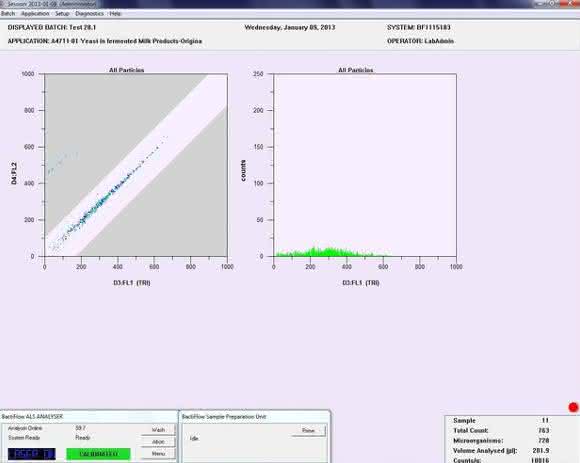This screenshot has width=580, height=463.
Task: Click the D3:FL1 vs D4:FL2 scatter plot
Action: pos(136,165)
